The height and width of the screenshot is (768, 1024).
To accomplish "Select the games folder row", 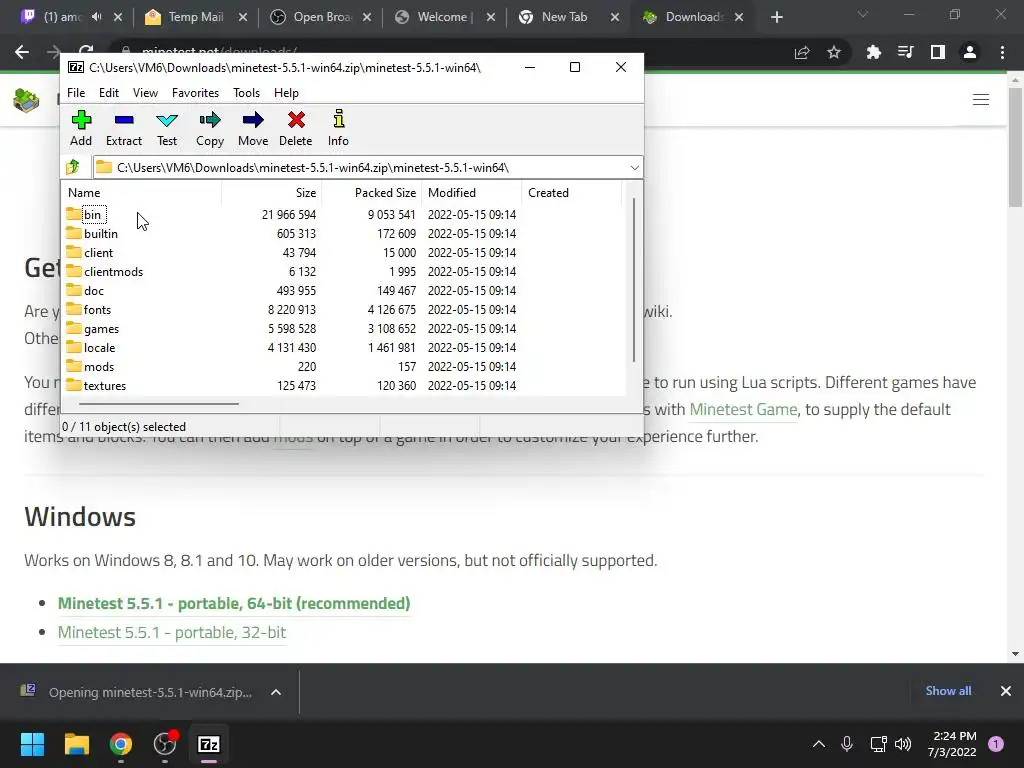I will tap(343, 328).
